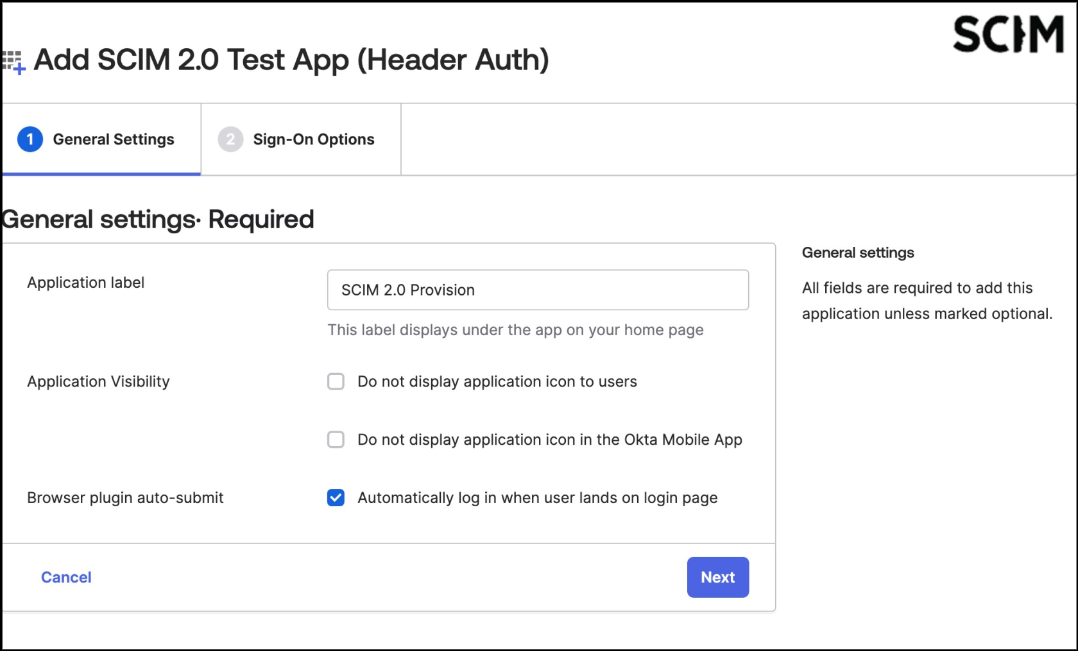Check the hide icon in Okta Mobile App box
Screen dimensions: 1078x651
pos(336,439)
